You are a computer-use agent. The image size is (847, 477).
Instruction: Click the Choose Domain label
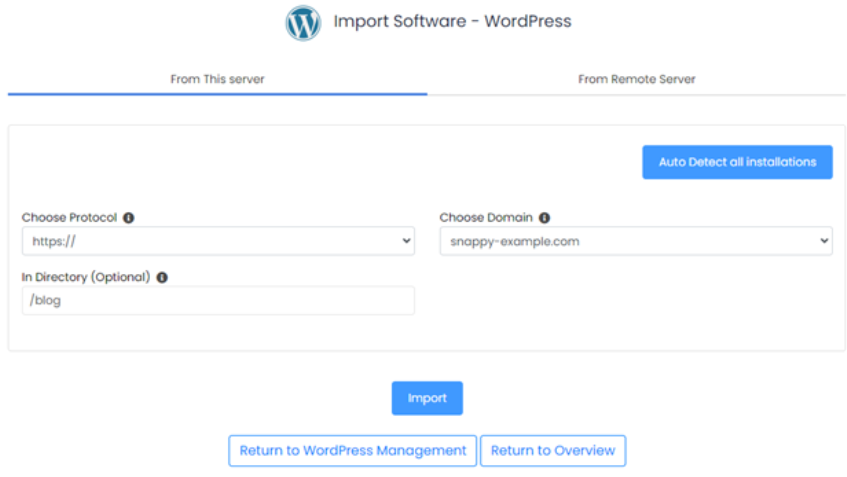pyautogui.click(x=486, y=218)
